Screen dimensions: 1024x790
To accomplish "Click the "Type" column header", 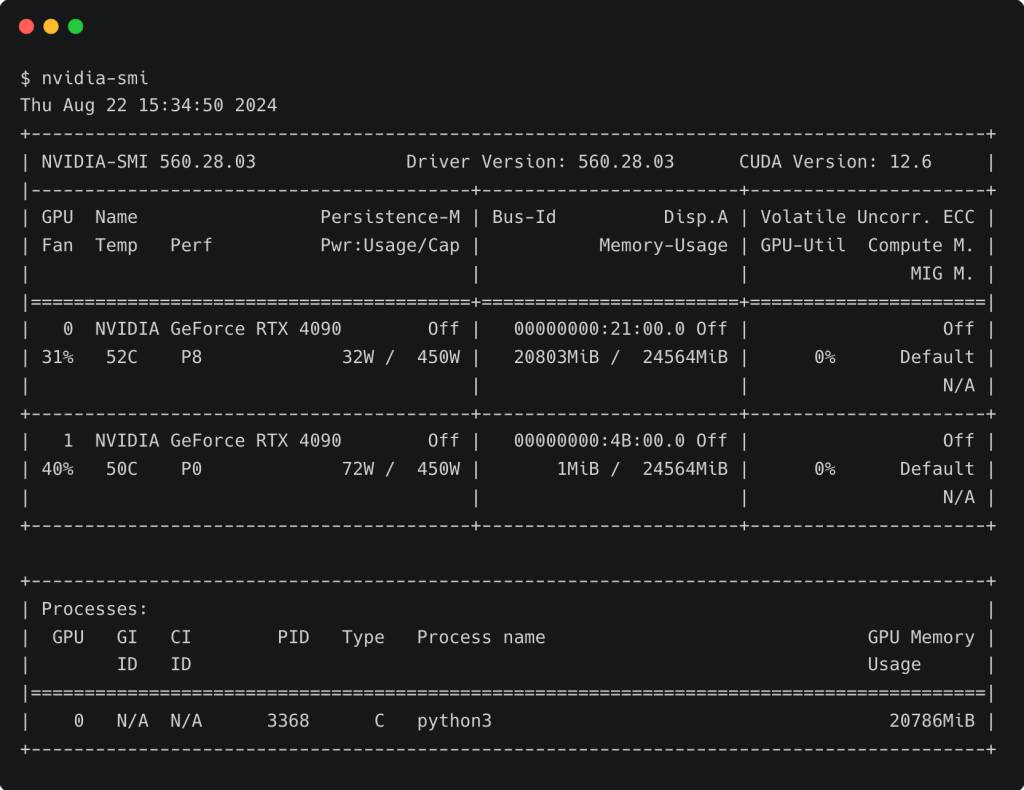I will point(363,637).
